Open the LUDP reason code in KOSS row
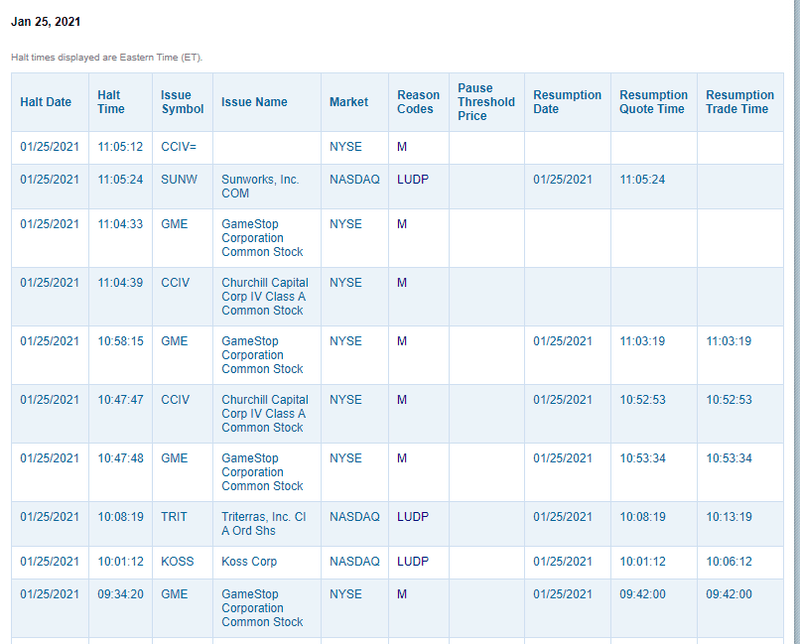Screen dimensions: 800x644 pyautogui.click(x=413, y=562)
